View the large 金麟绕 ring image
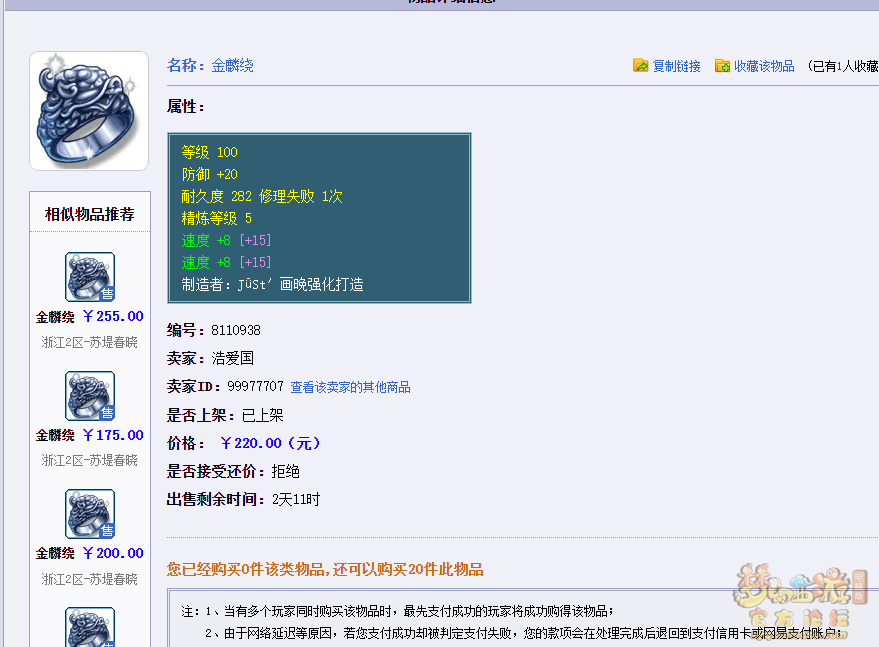879x647 pixels. (x=89, y=111)
